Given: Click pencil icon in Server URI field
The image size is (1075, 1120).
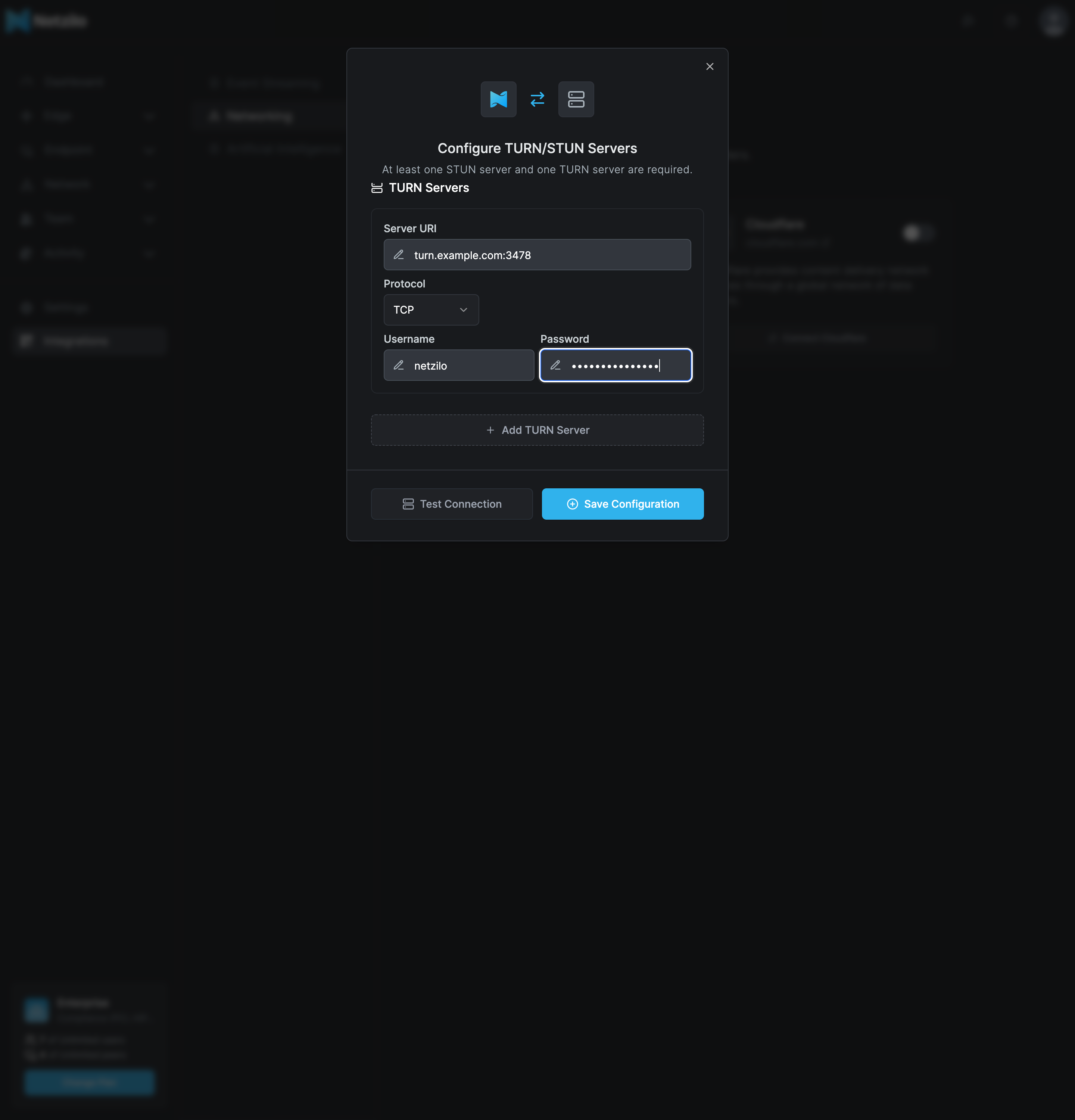Looking at the screenshot, I should click(399, 255).
